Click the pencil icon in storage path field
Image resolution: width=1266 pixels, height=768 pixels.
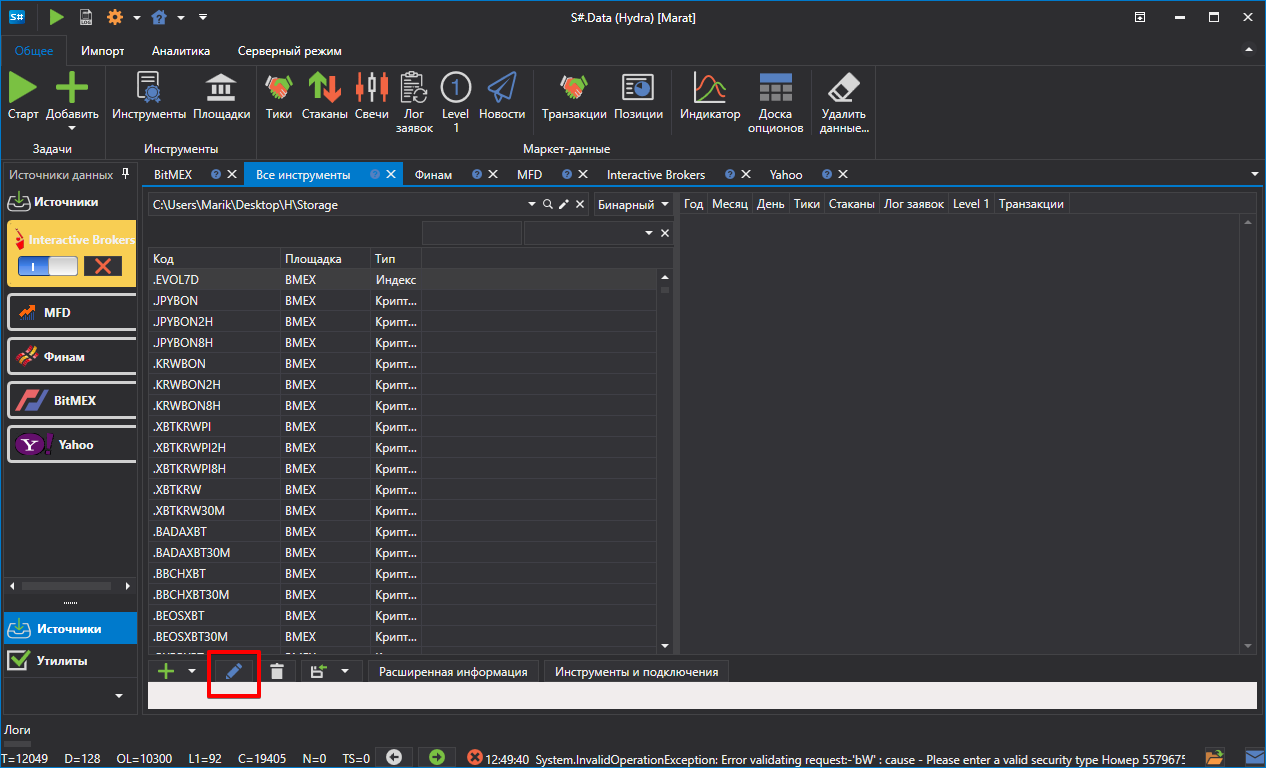(x=563, y=204)
